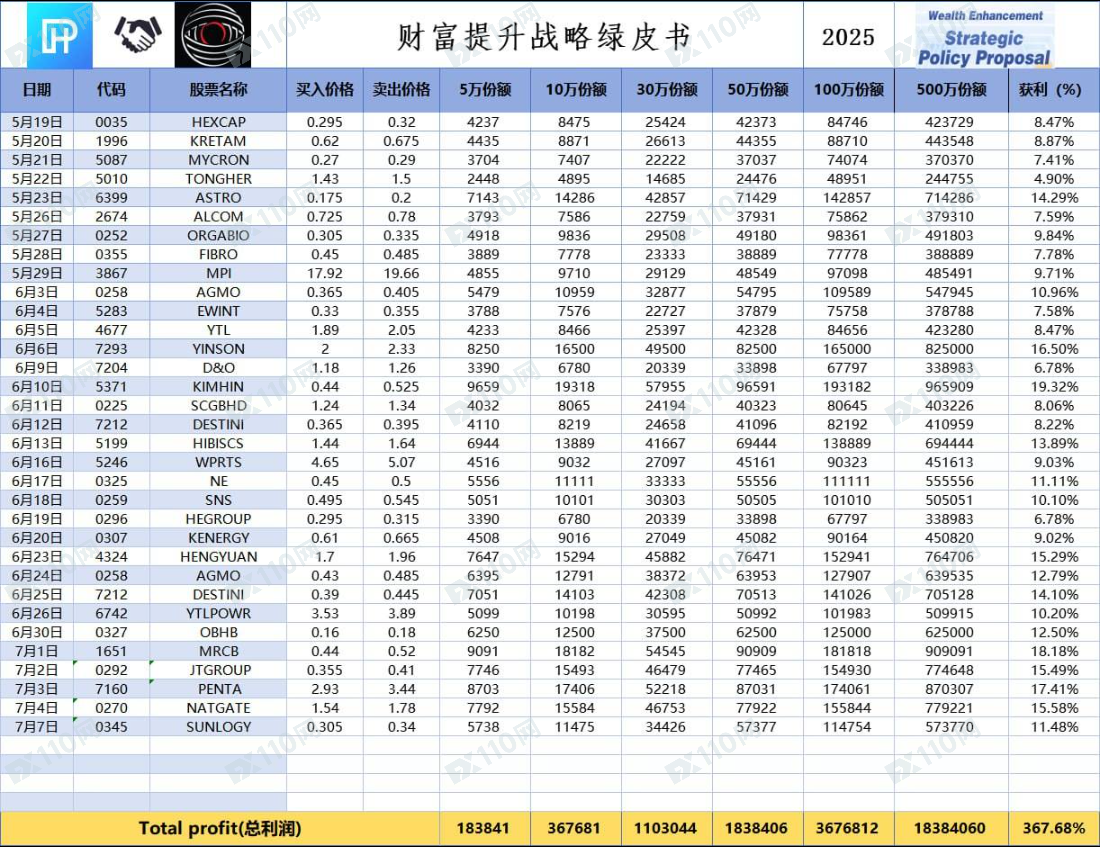Select the 代码 column header

pos(111,90)
